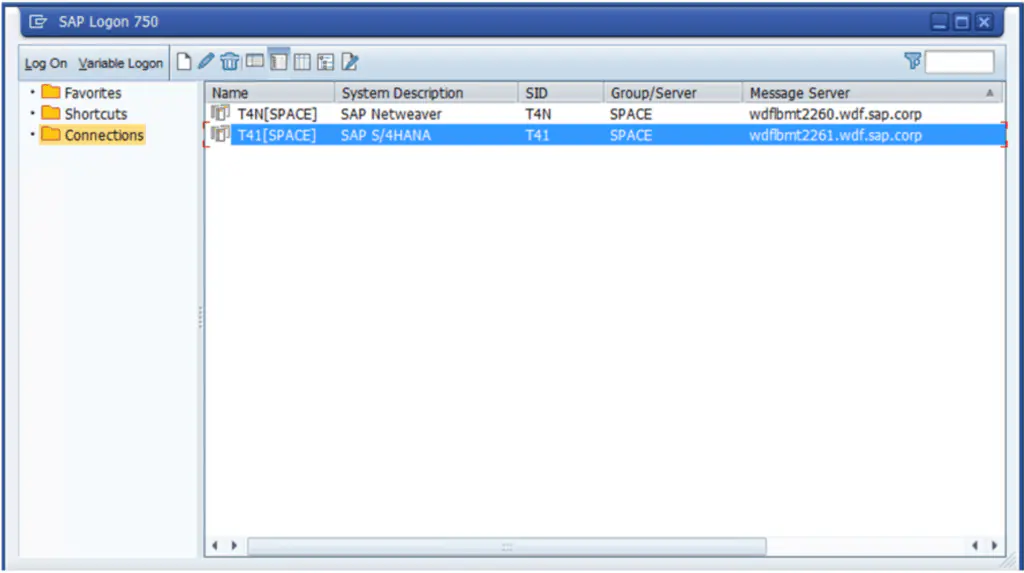Open the tree view icon in the toolbar

[325, 62]
